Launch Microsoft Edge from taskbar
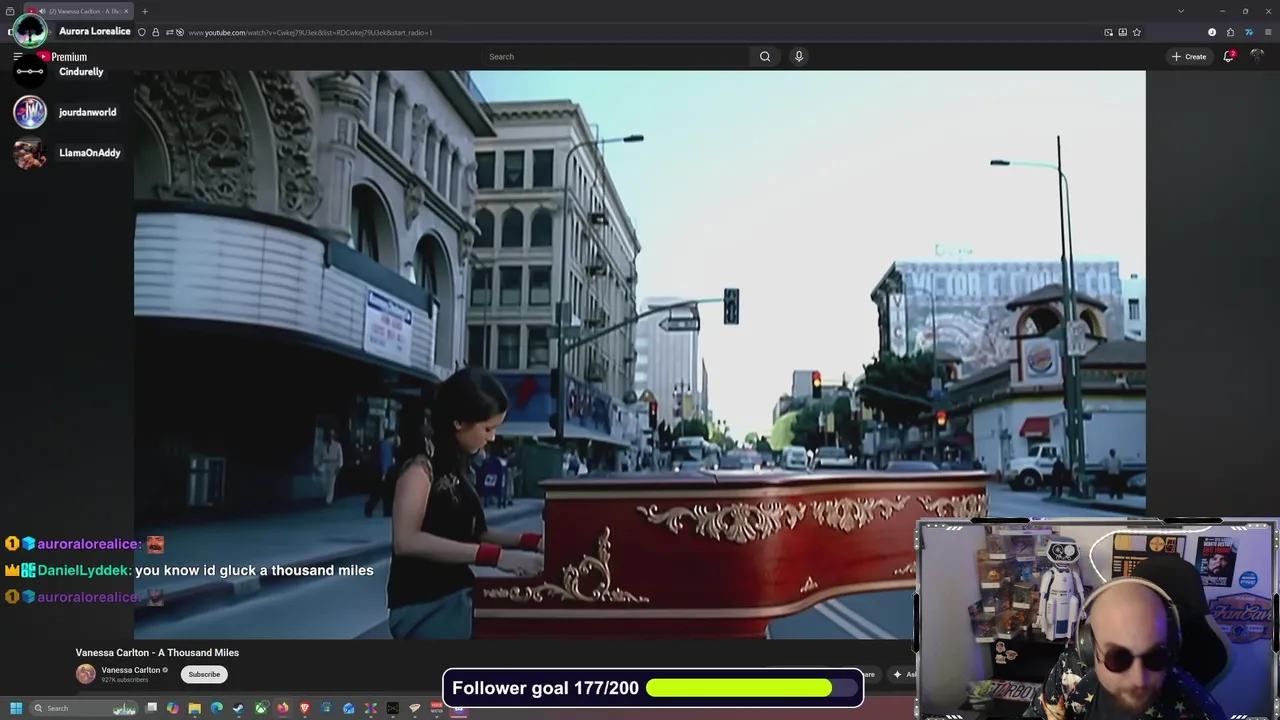This screenshot has width=1280, height=720. (x=217, y=708)
